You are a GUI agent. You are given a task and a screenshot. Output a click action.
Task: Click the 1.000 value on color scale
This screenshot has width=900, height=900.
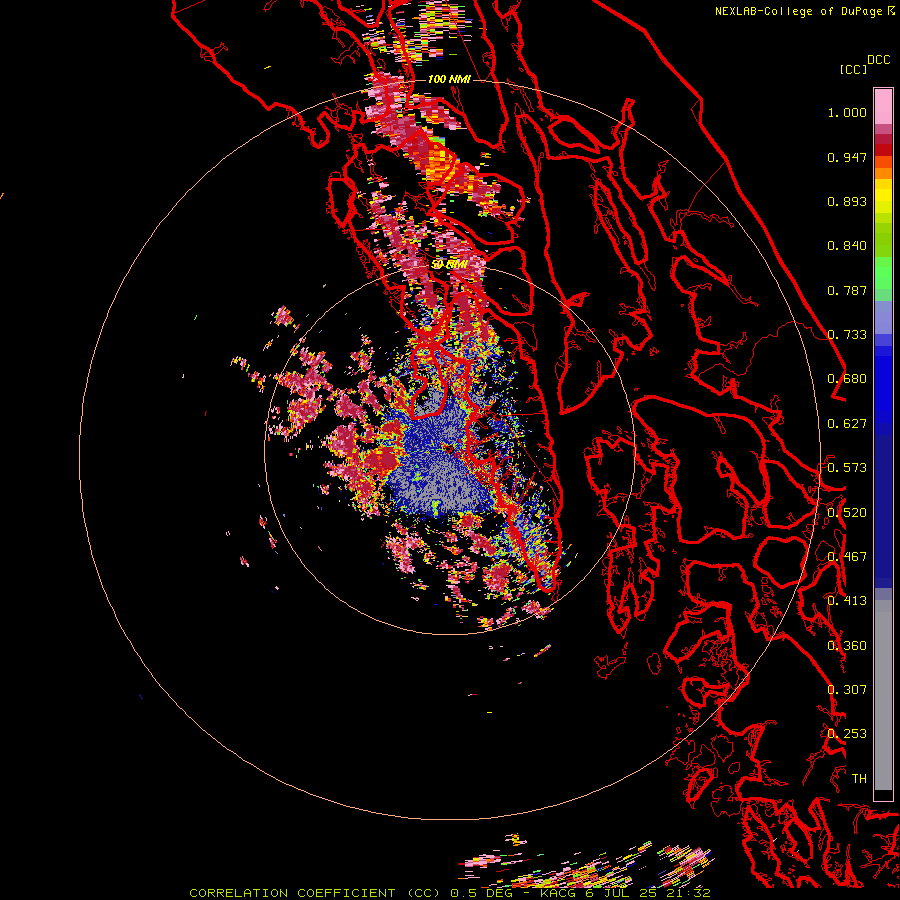(x=847, y=112)
